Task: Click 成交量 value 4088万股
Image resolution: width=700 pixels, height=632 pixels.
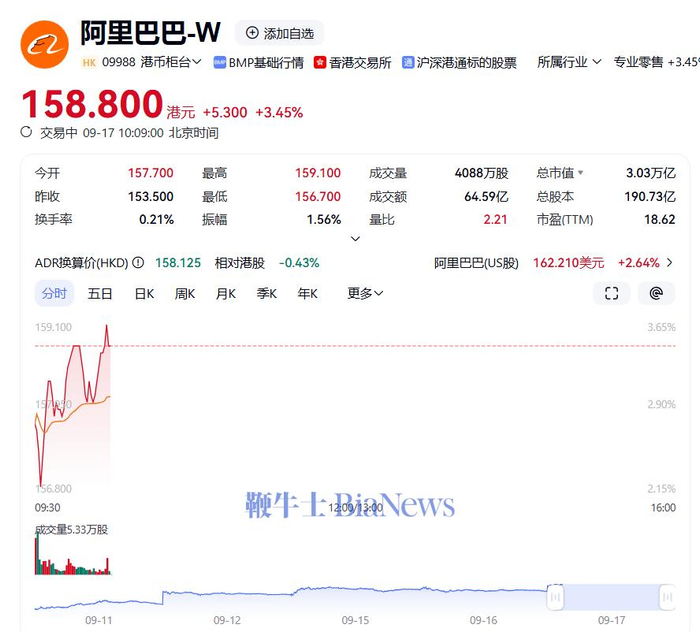Action: 482,173
